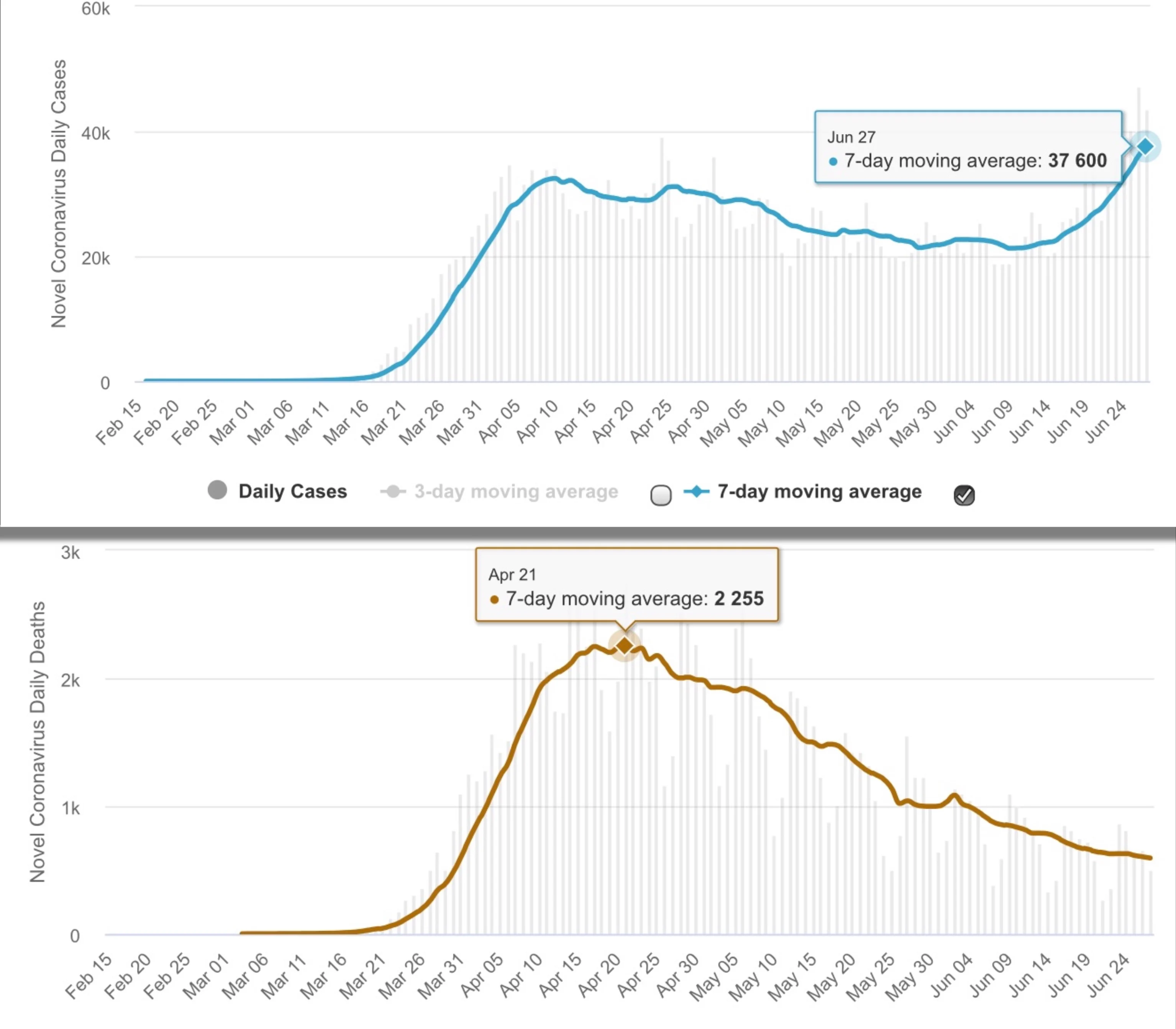Click the Apr 10 label on cases chart

click(x=537, y=422)
